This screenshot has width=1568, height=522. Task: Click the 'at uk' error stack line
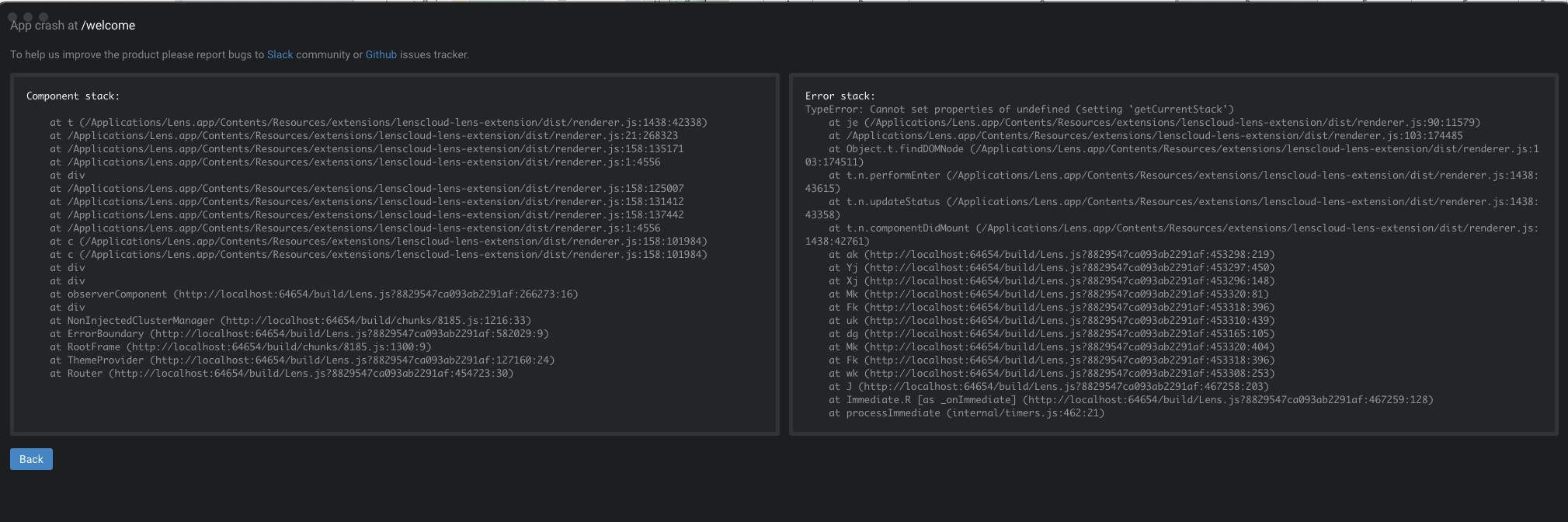tap(1052, 321)
